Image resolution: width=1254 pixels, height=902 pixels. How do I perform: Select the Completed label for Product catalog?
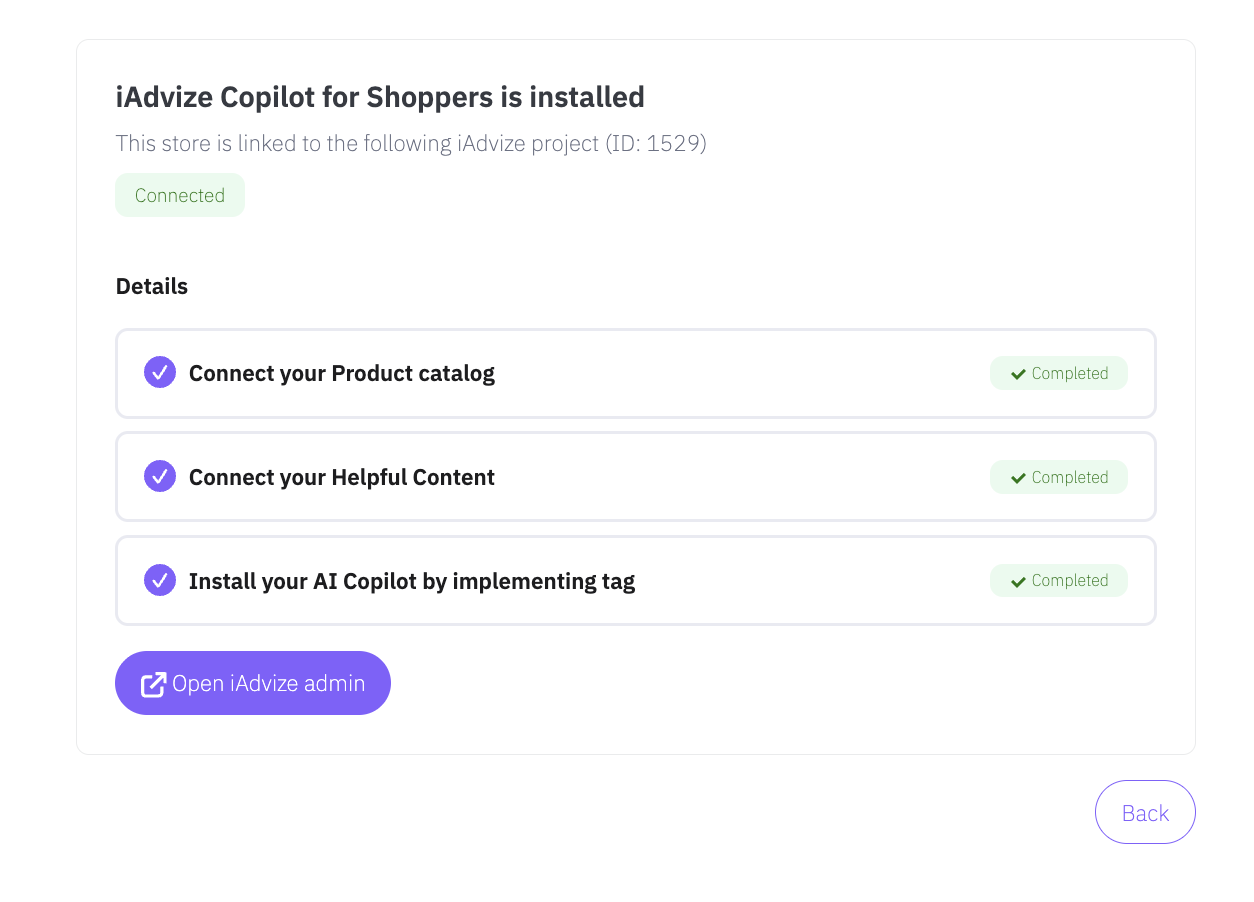pyautogui.click(x=1069, y=373)
